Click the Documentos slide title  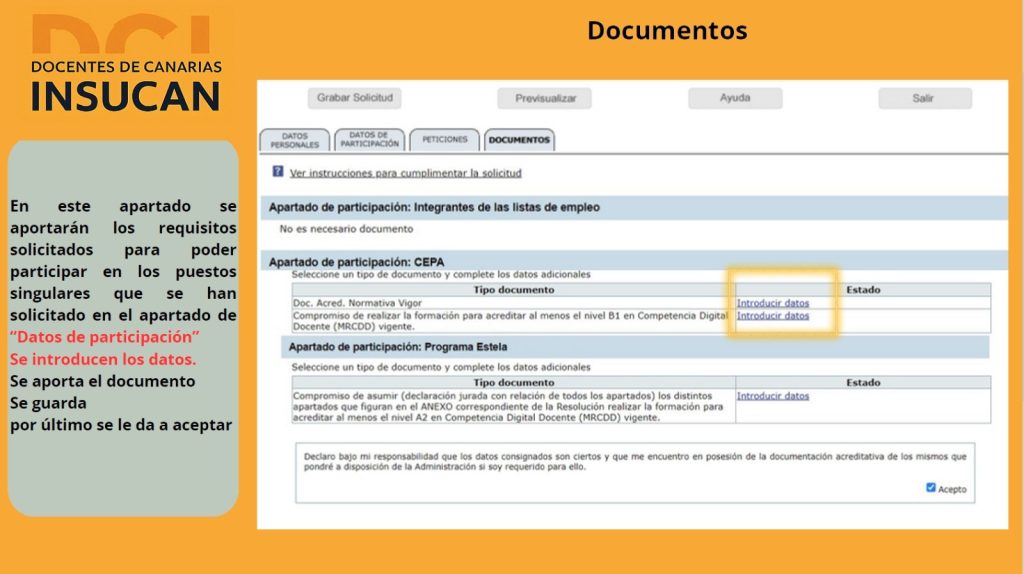coord(667,31)
